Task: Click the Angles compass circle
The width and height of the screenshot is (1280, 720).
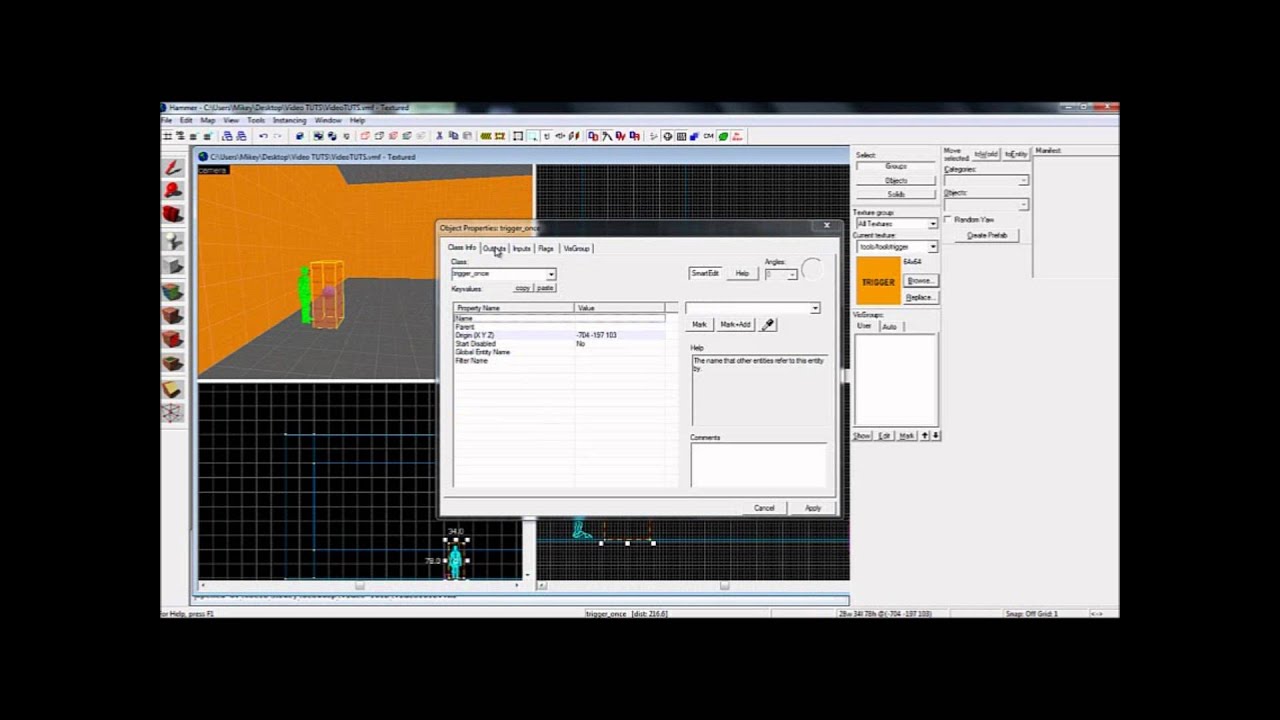Action: click(812, 269)
